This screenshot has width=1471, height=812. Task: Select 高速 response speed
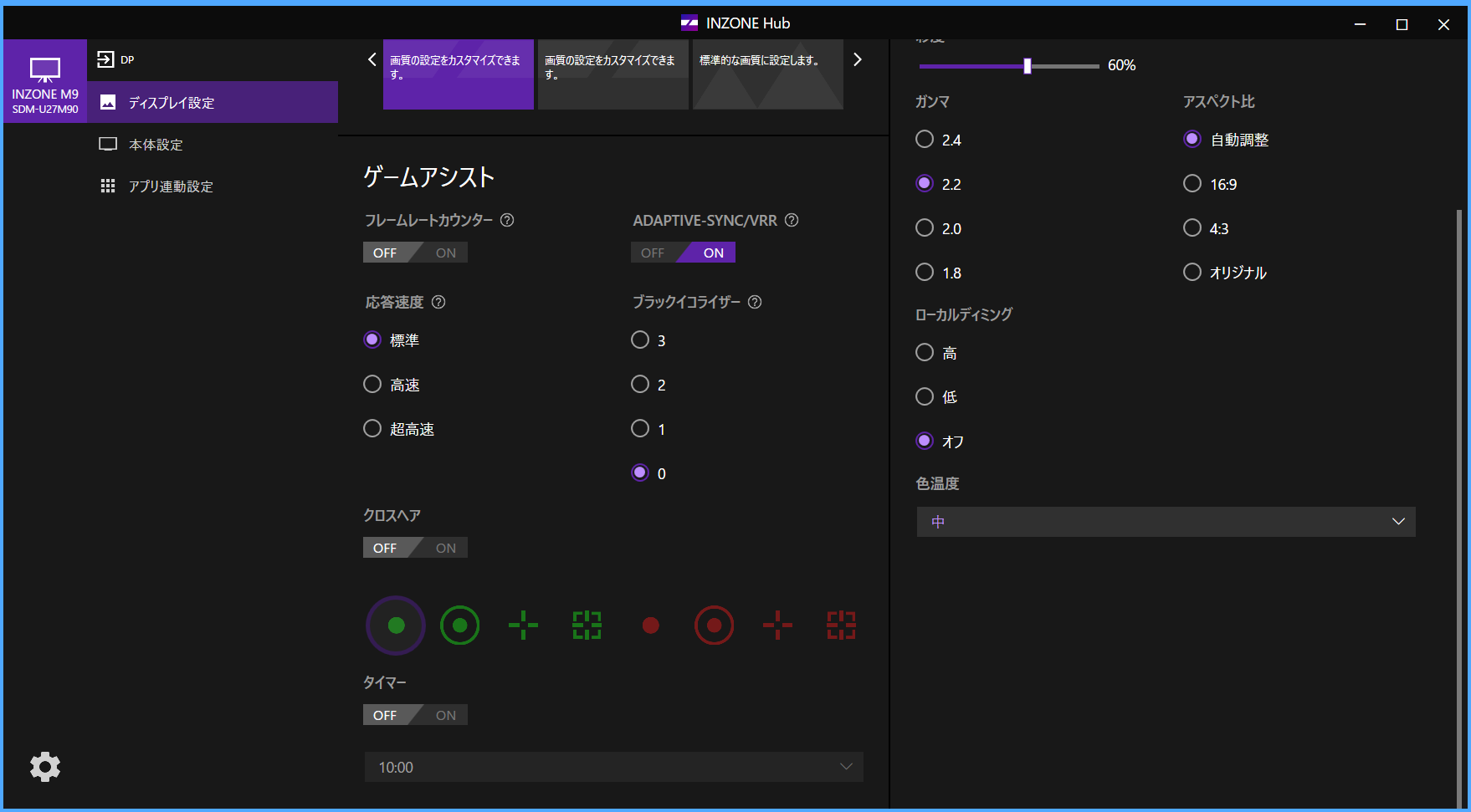click(372, 384)
